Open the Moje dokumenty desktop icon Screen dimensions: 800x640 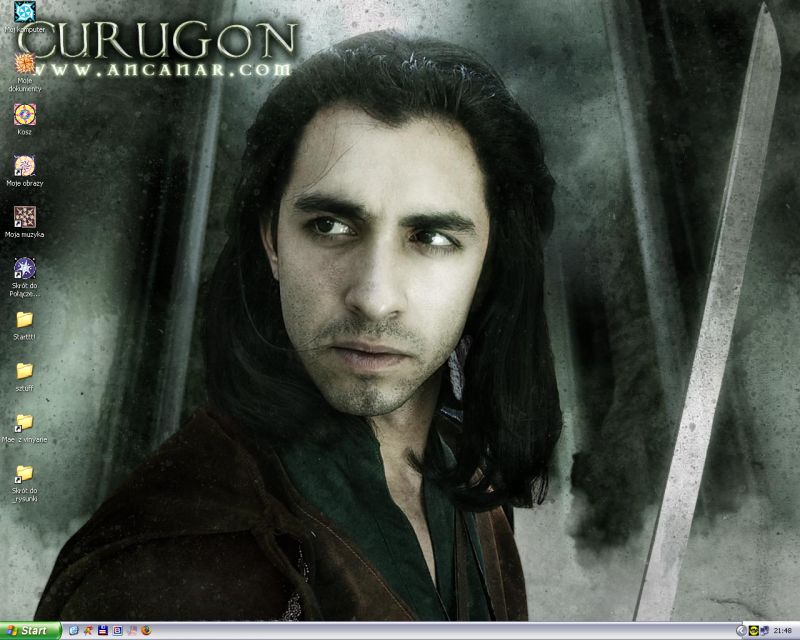[x=24, y=63]
